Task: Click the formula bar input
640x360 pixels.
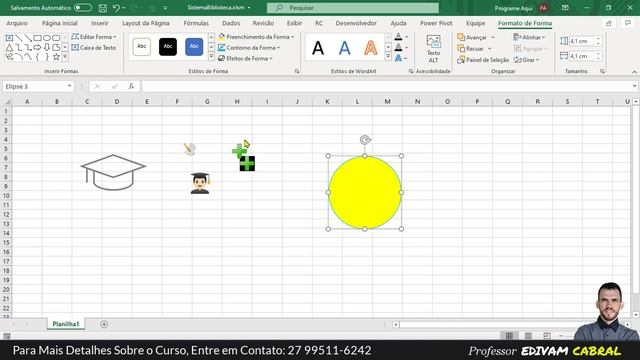Action: (386, 86)
